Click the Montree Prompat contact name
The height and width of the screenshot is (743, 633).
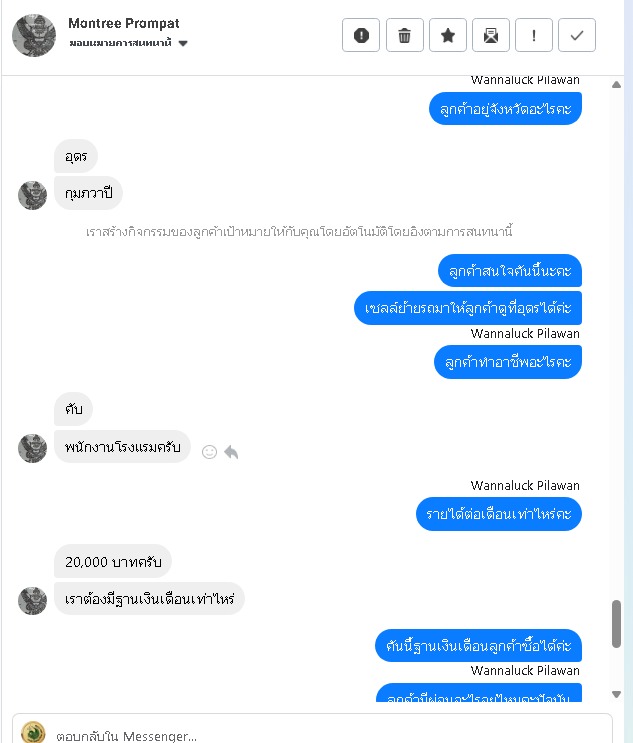click(x=124, y=23)
